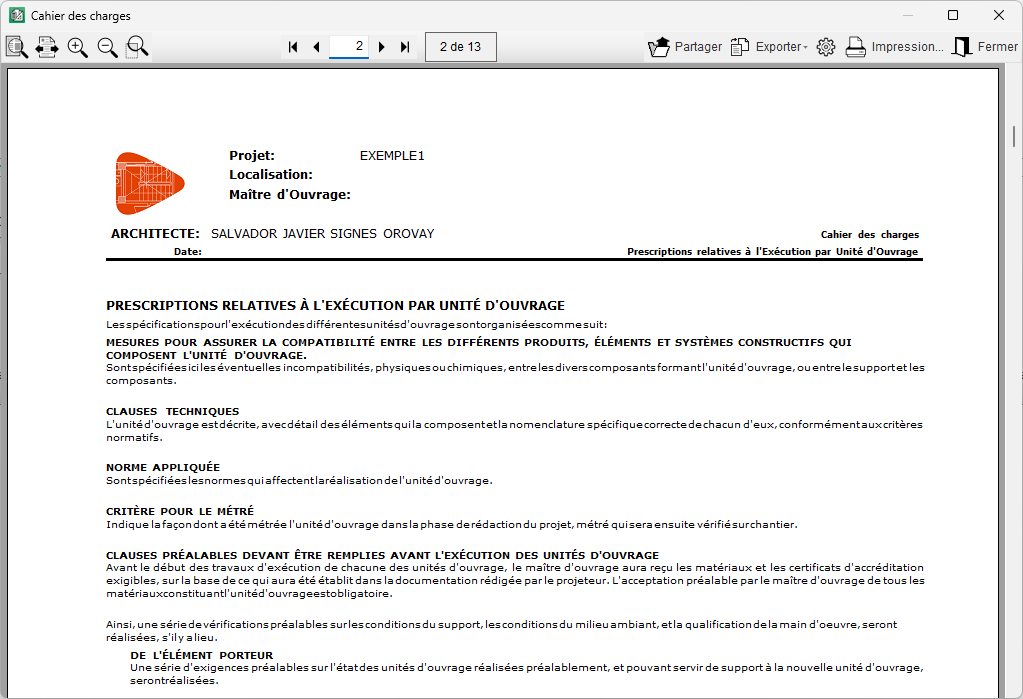Select the zoom window area tool

coord(137,47)
